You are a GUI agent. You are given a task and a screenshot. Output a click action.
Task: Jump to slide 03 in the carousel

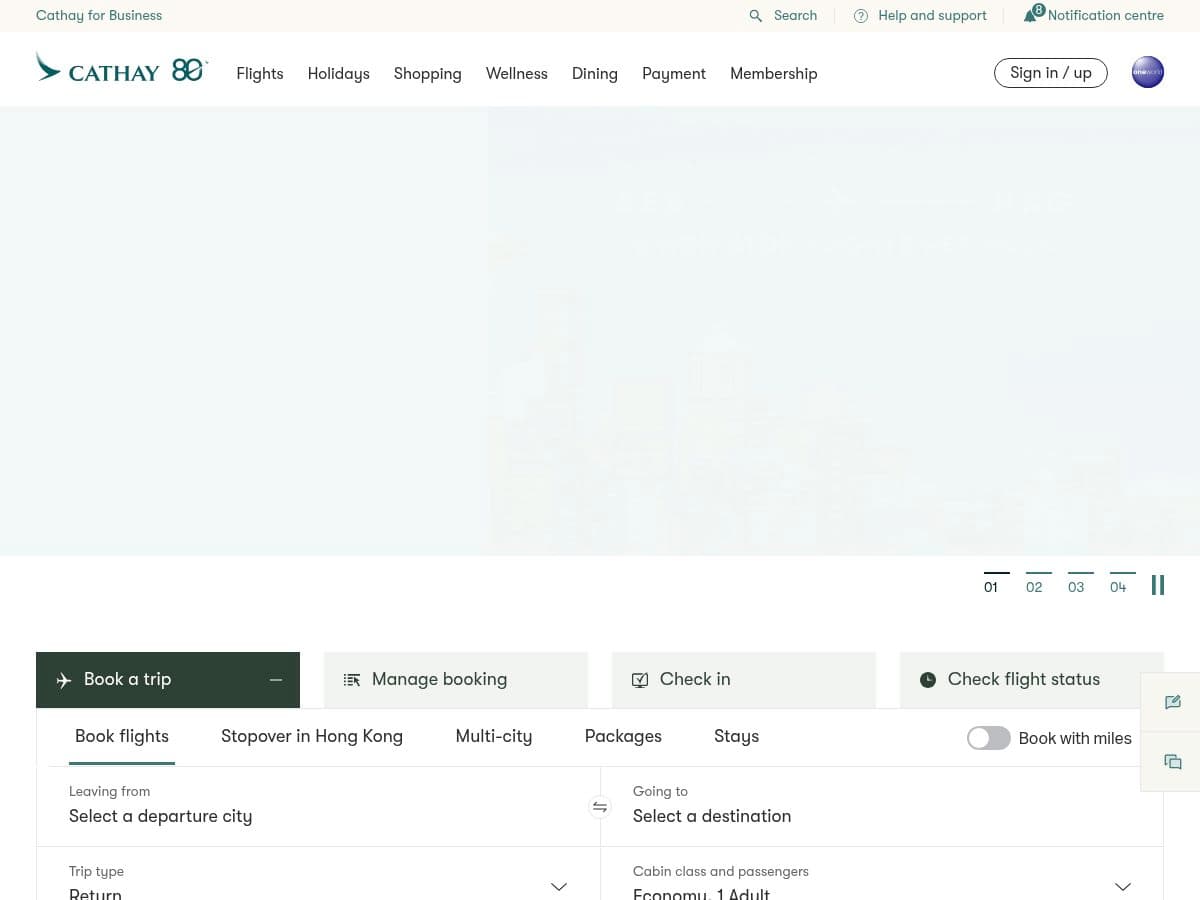tap(1078, 587)
